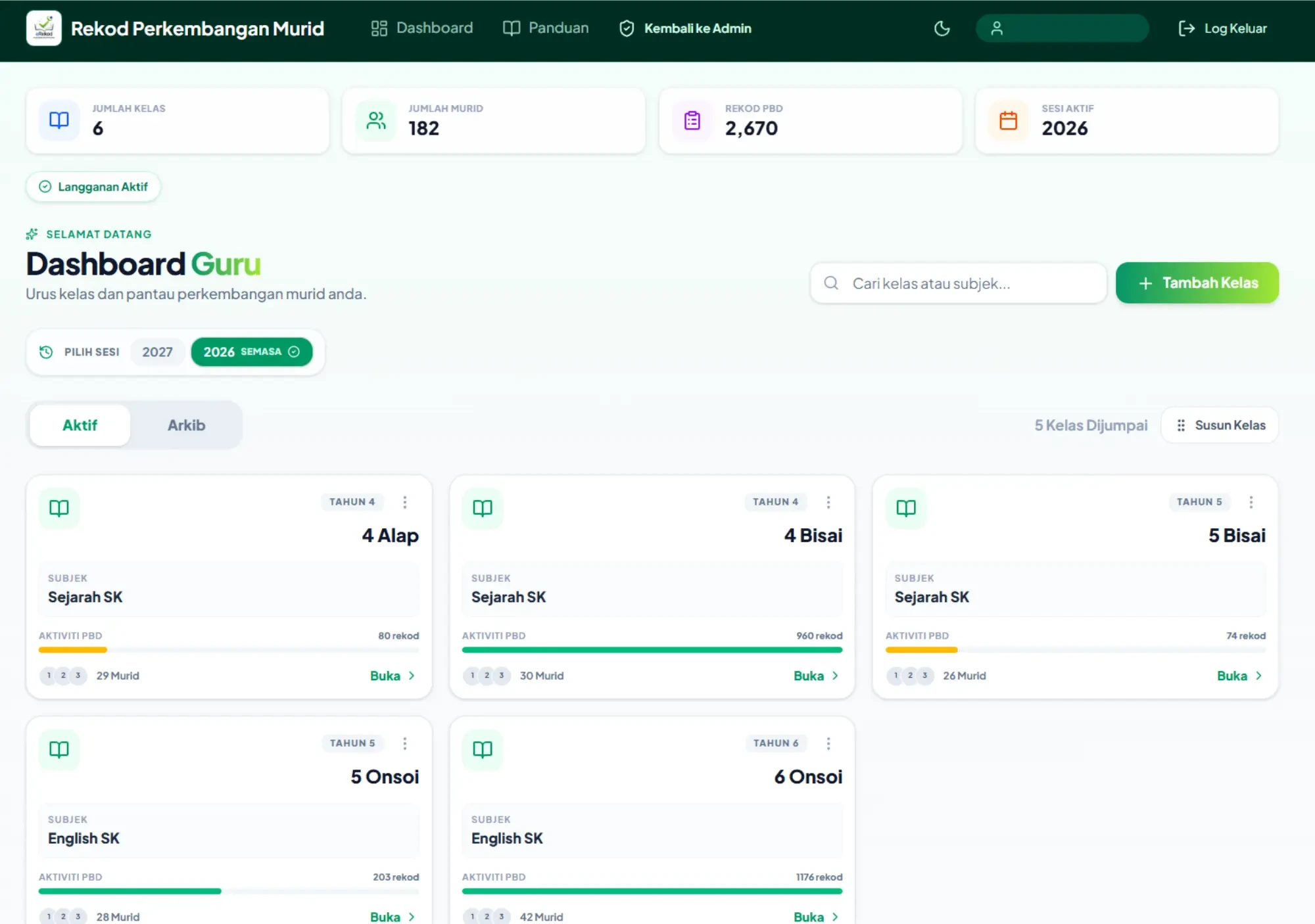The width and height of the screenshot is (1315, 924).
Task: Click the Tambah Kelas button
Action: tap(1197, 283)
